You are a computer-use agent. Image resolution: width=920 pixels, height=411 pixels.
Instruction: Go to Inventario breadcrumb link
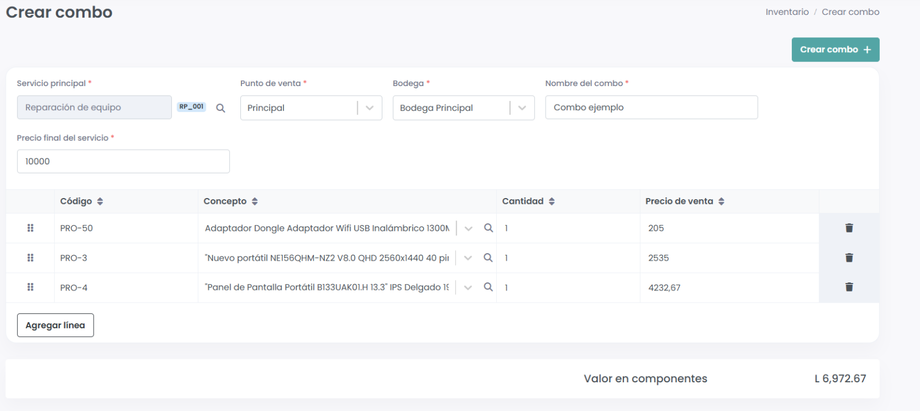787,12
